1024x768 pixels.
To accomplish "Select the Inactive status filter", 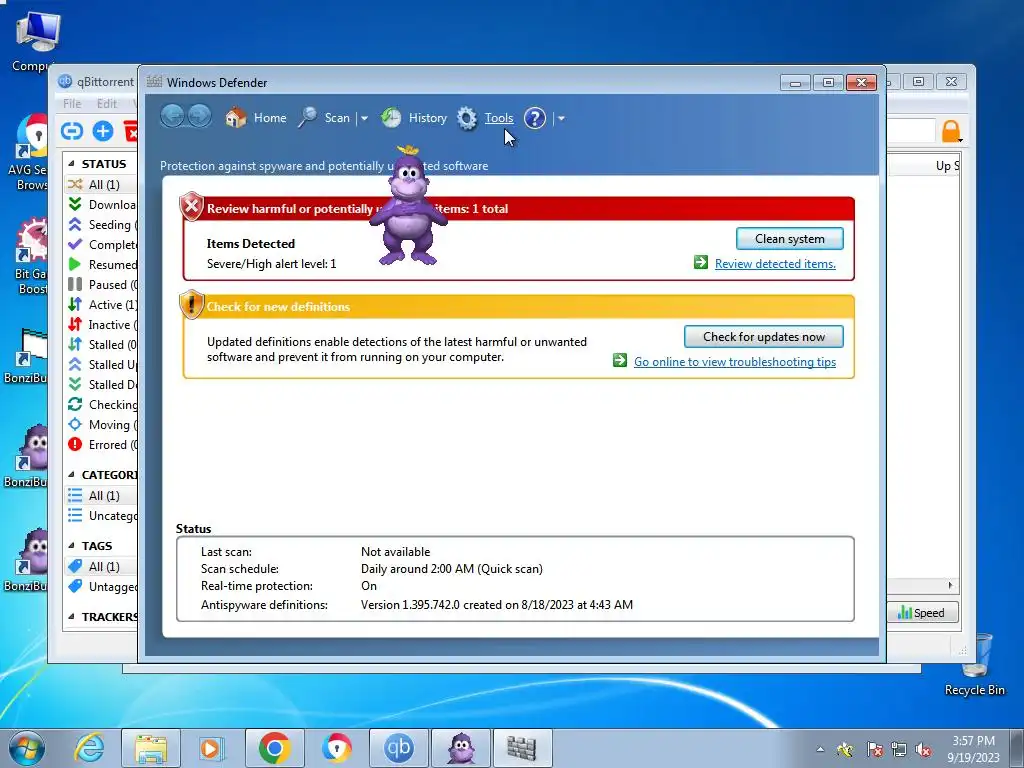I will pos(101,325).
